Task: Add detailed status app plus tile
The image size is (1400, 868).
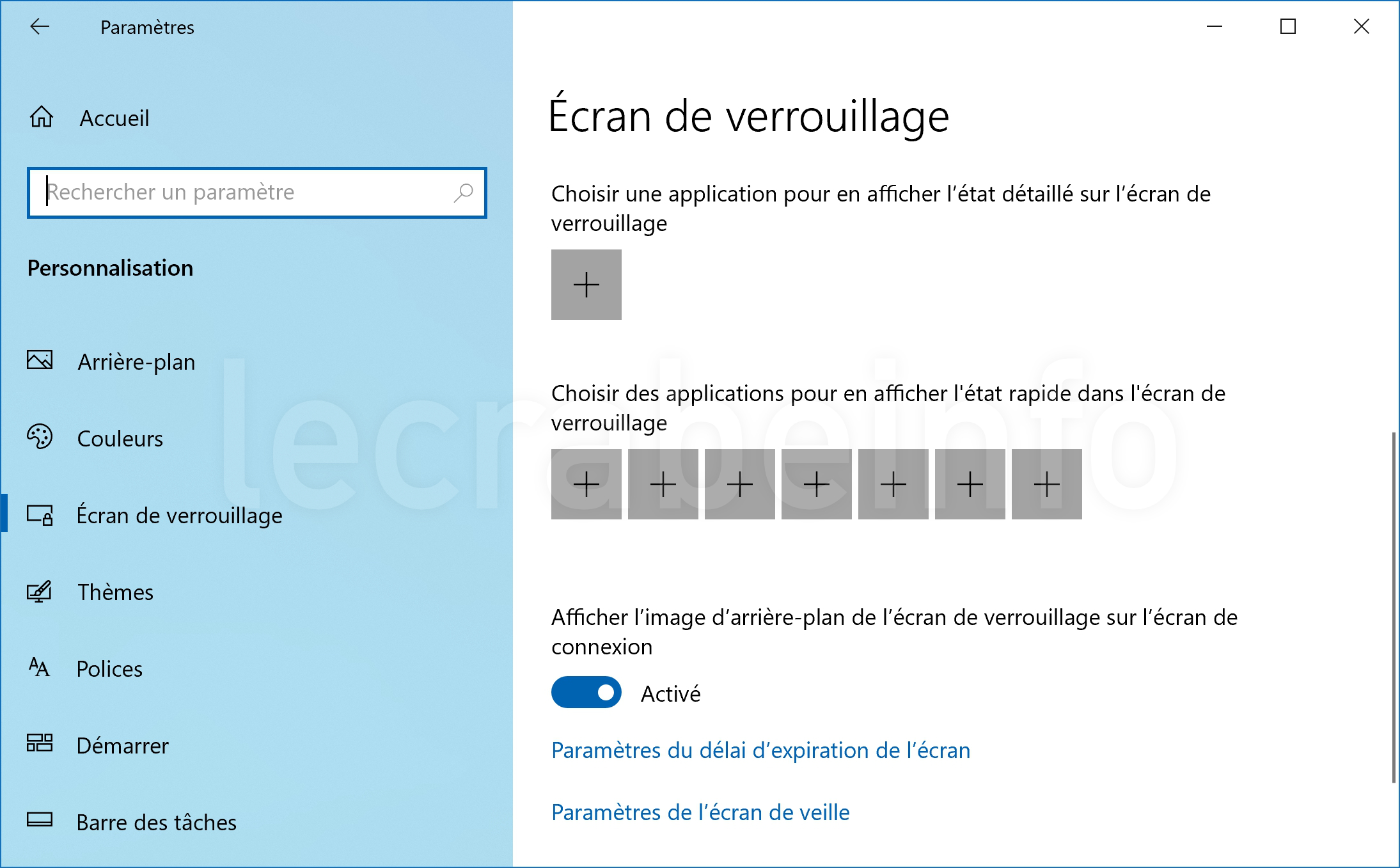Action: (x=586, y=285)
